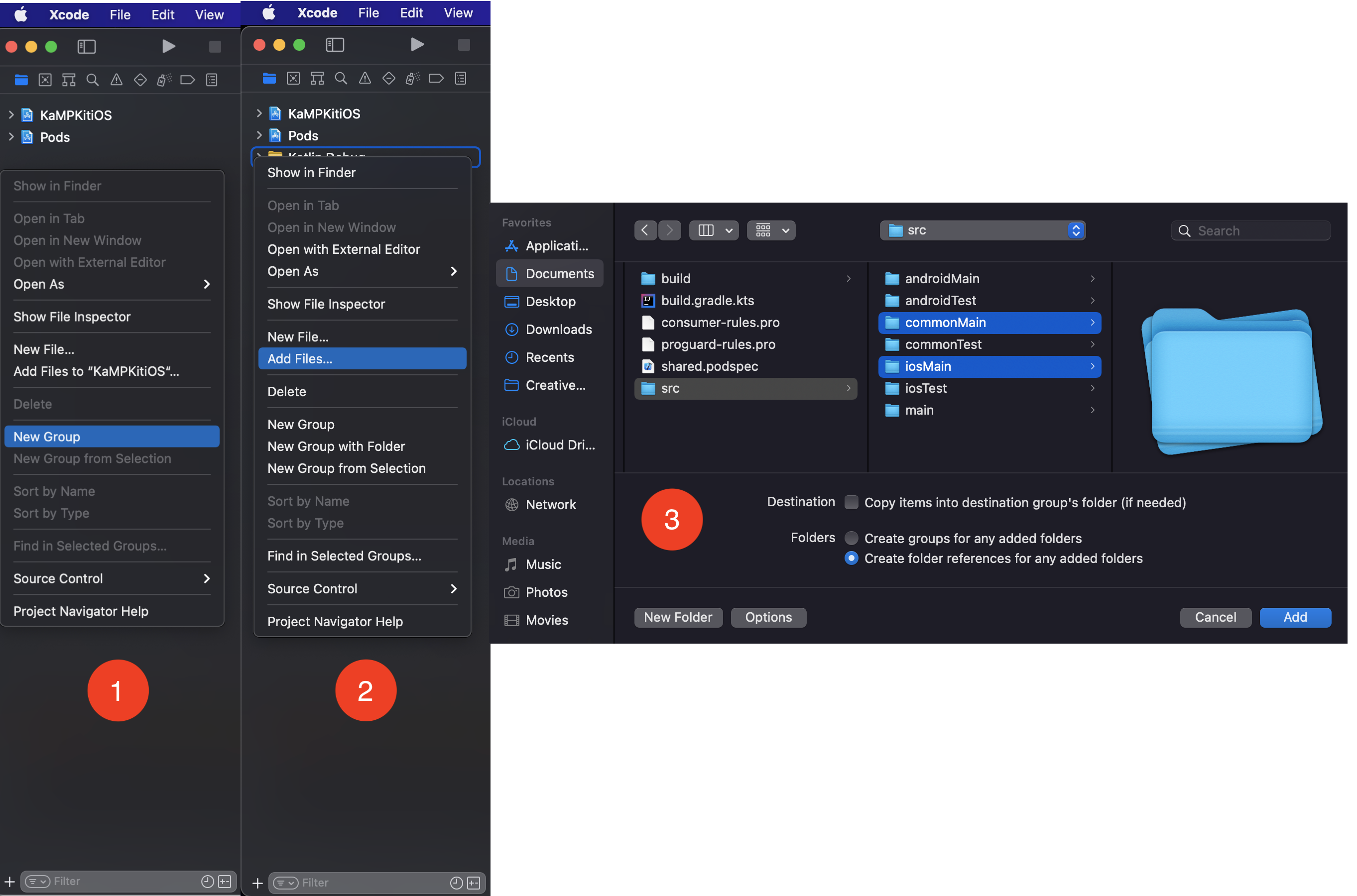The image size is (1357, 896).
Task: Select Issue navigator warning triangle in left window
Action: 116,80
